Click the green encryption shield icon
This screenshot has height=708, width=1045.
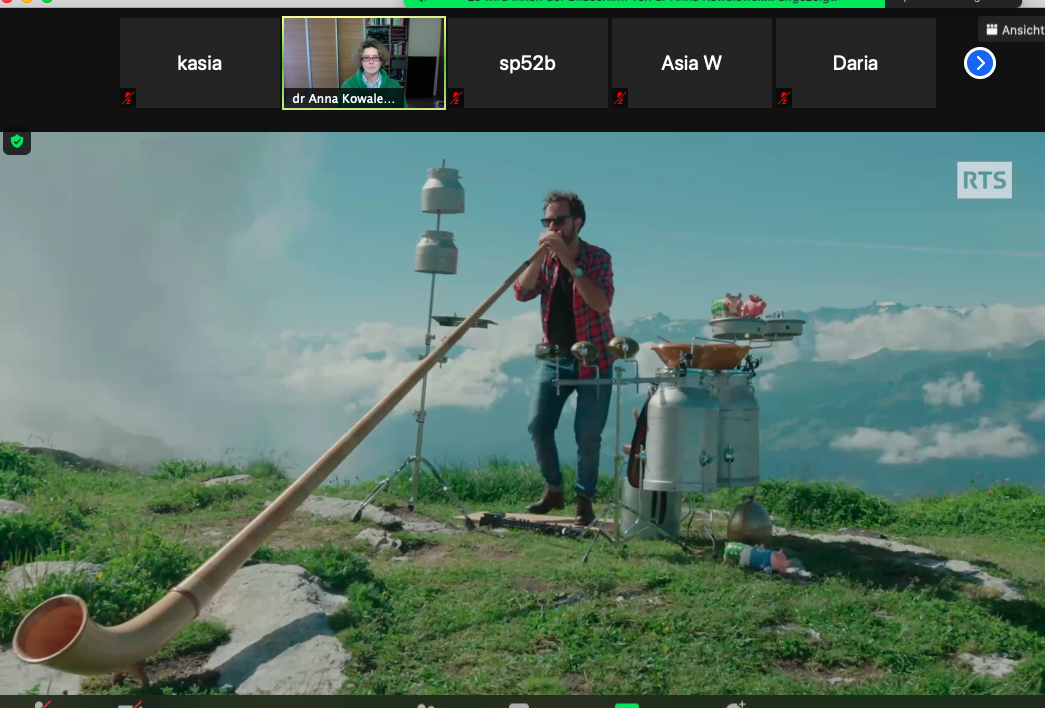pyautogui.click(x=16, y=142)
